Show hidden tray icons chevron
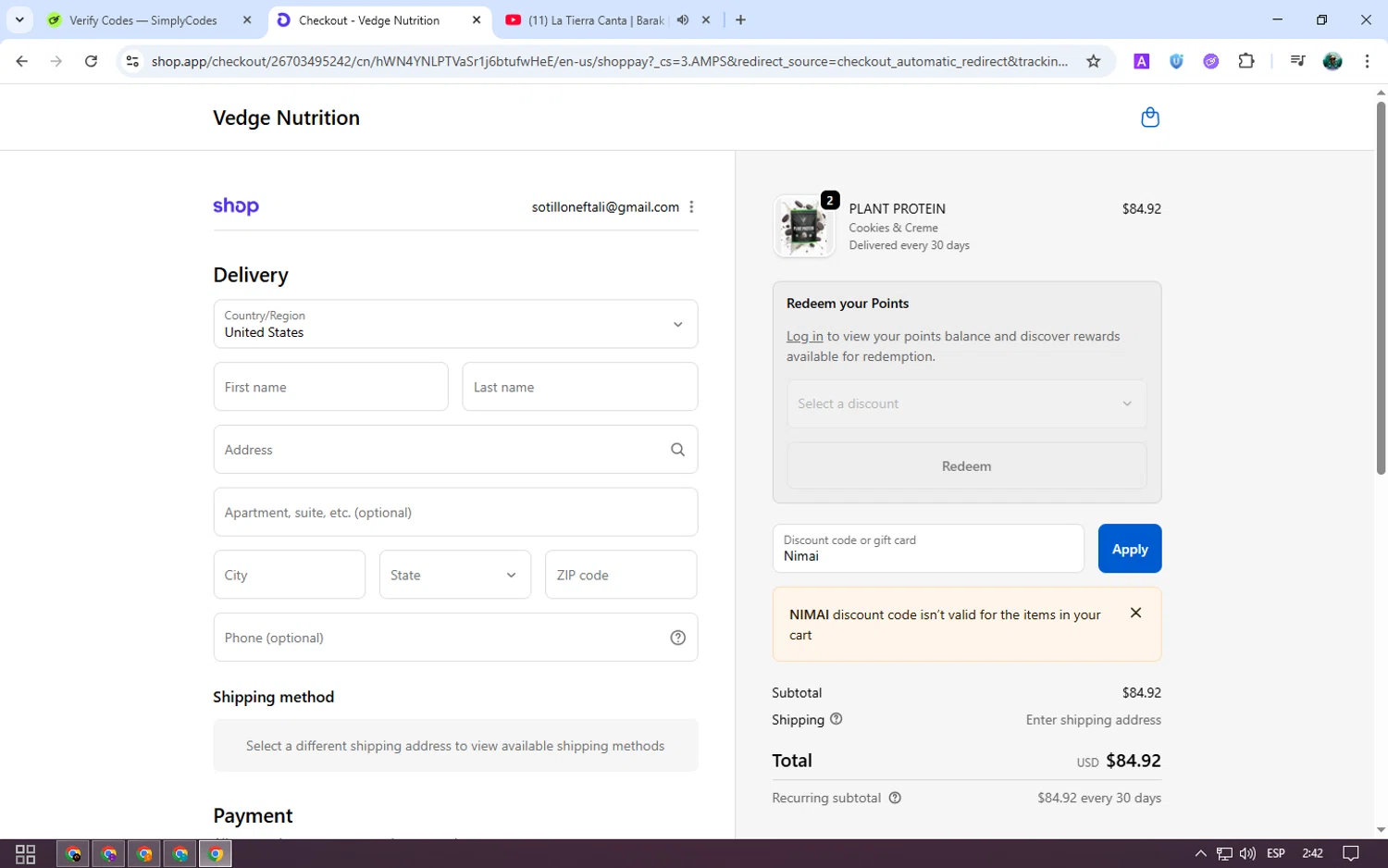Image resolution: width=1388 pixels, height=868 pixels. [1200, 853]
